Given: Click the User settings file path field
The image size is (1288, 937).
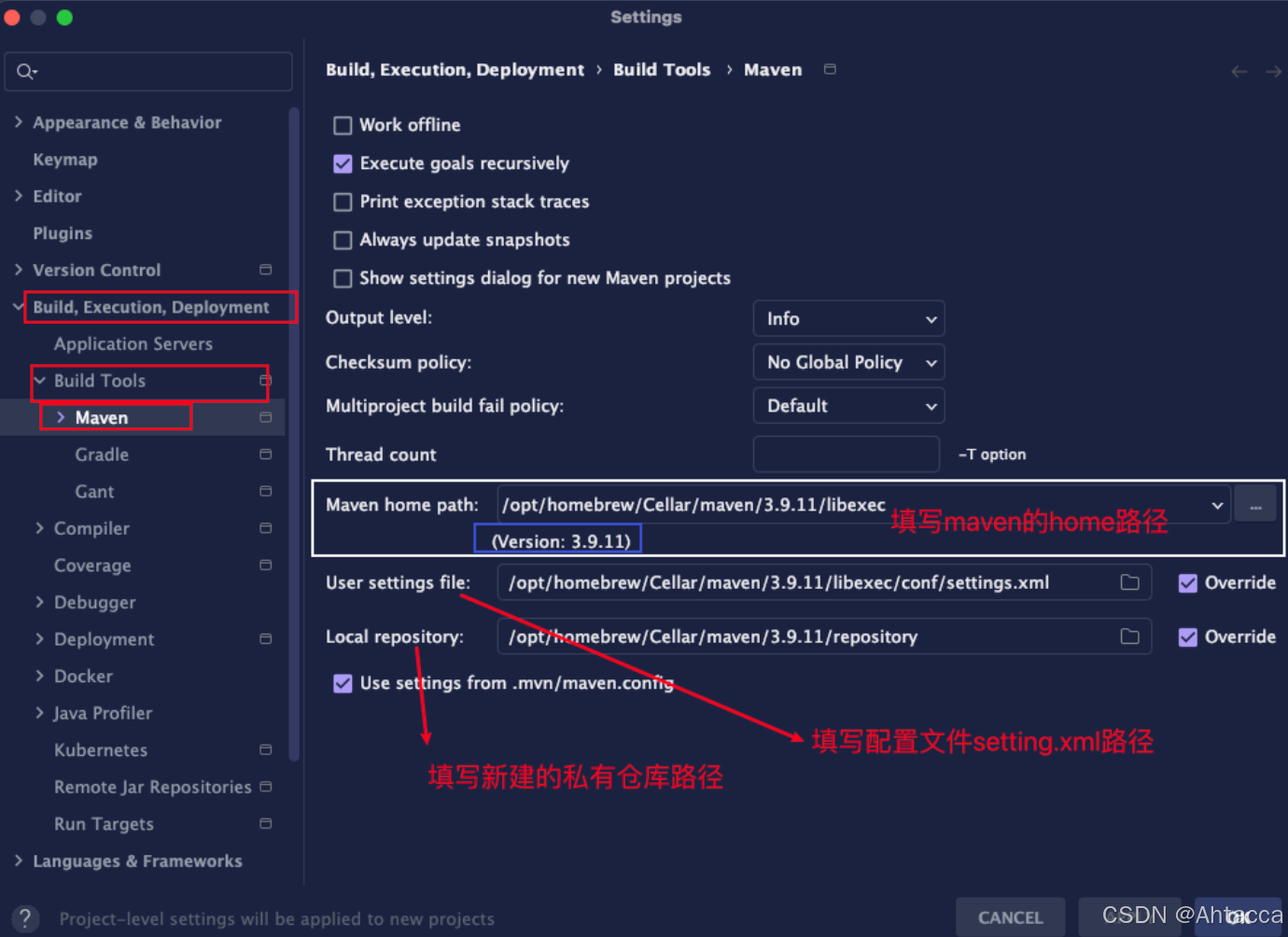Looking at the screenshot, I should [824, 582].
